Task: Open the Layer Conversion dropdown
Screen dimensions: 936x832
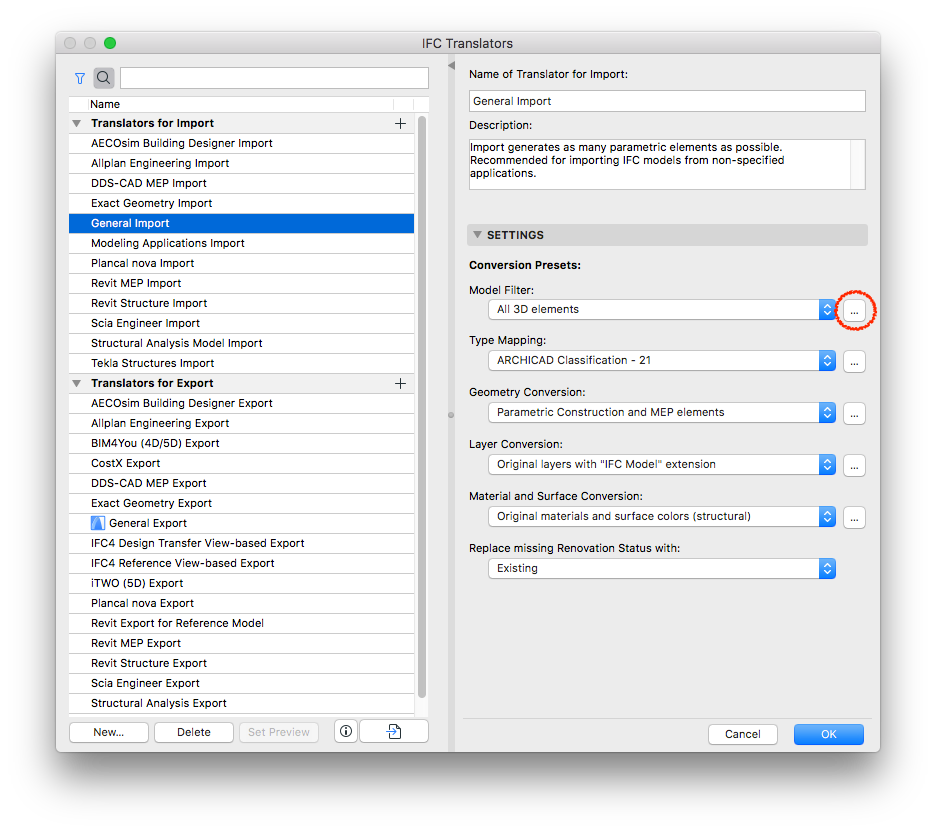Action: coord(662,464)
